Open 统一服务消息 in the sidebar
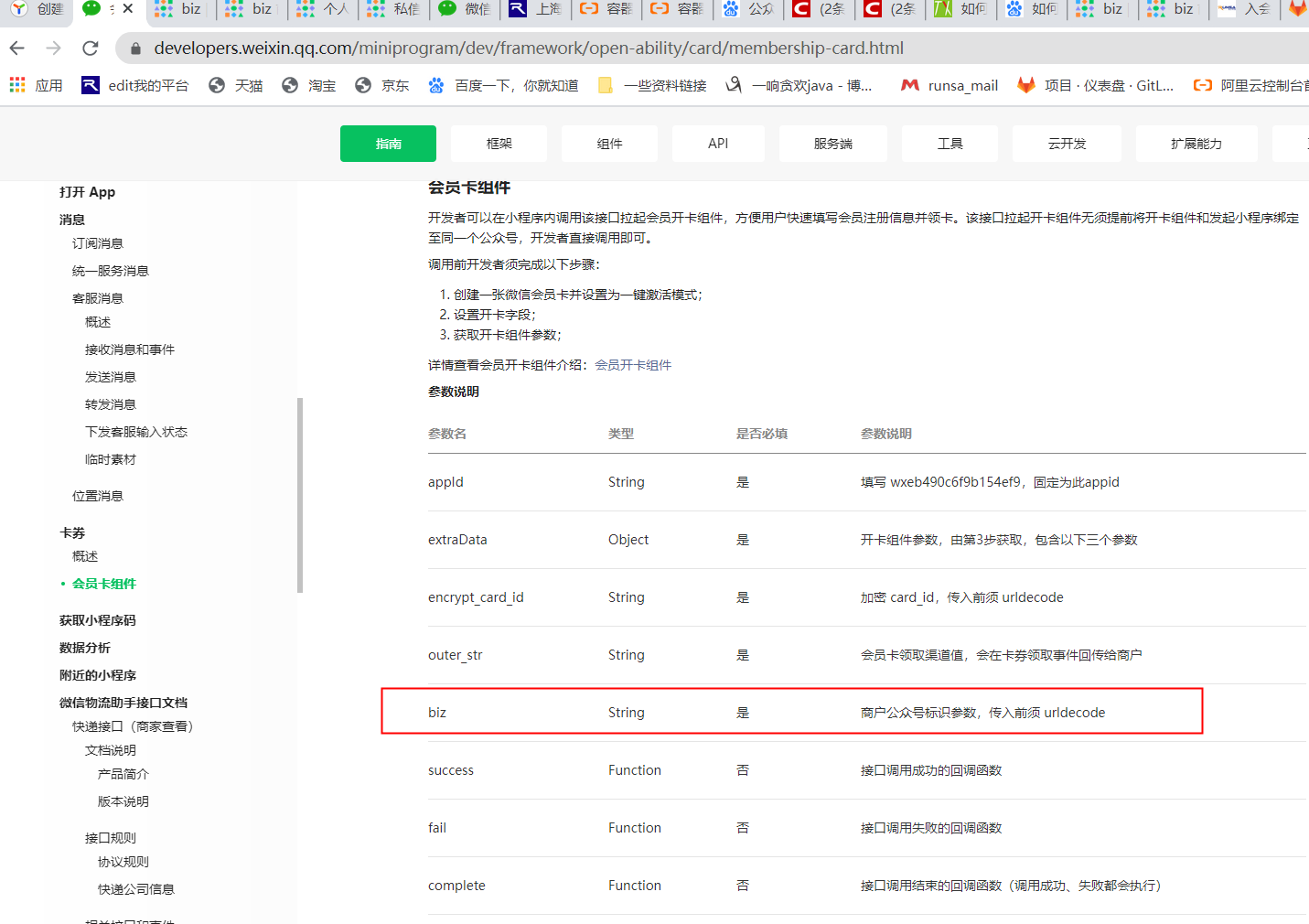This screenshot has height=924, width=1309. click(111, 271)
